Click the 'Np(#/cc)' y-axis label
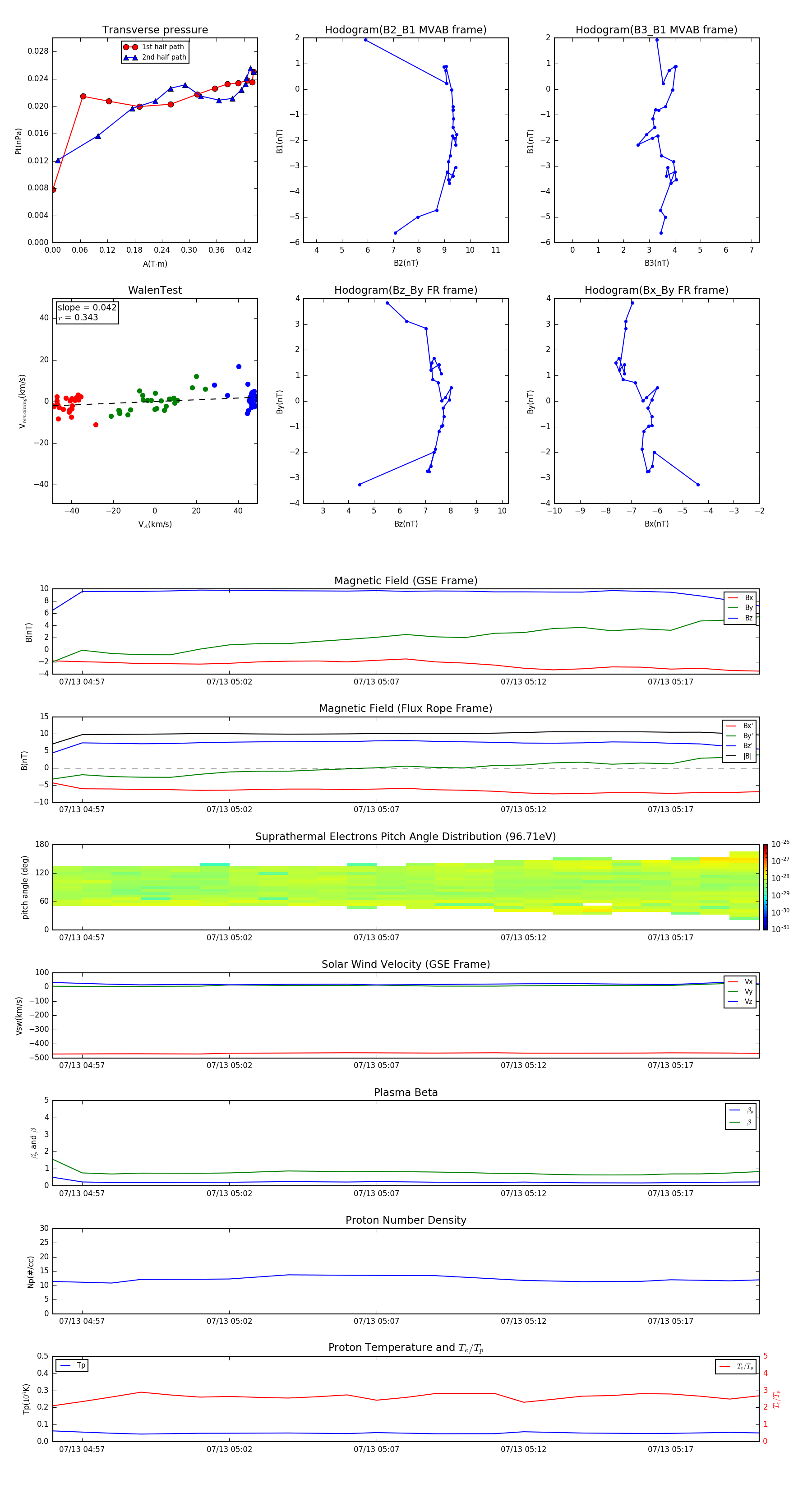 click(31, 1272)
